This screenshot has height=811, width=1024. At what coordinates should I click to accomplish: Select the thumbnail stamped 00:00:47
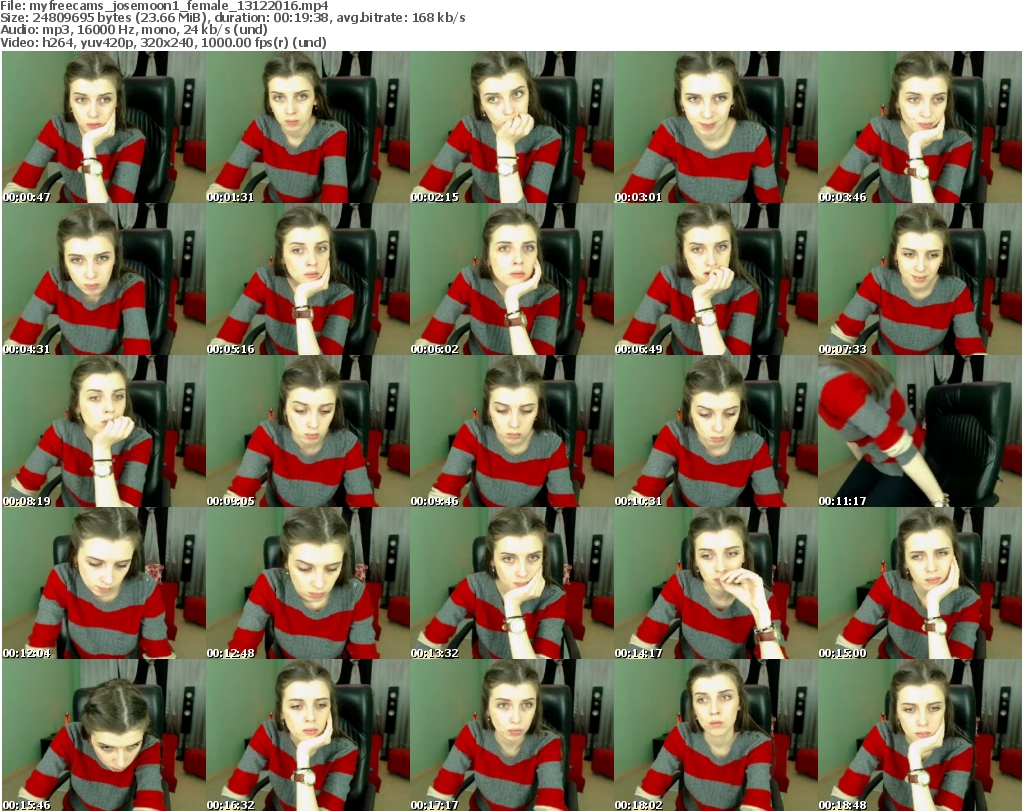tap(104, 127)
